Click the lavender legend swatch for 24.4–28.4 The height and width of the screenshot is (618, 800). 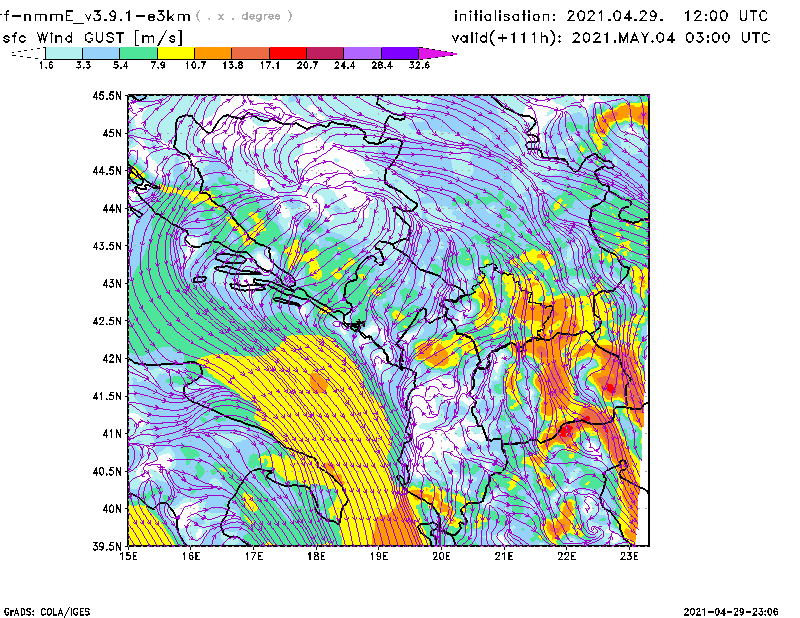[x=362, y=53]
